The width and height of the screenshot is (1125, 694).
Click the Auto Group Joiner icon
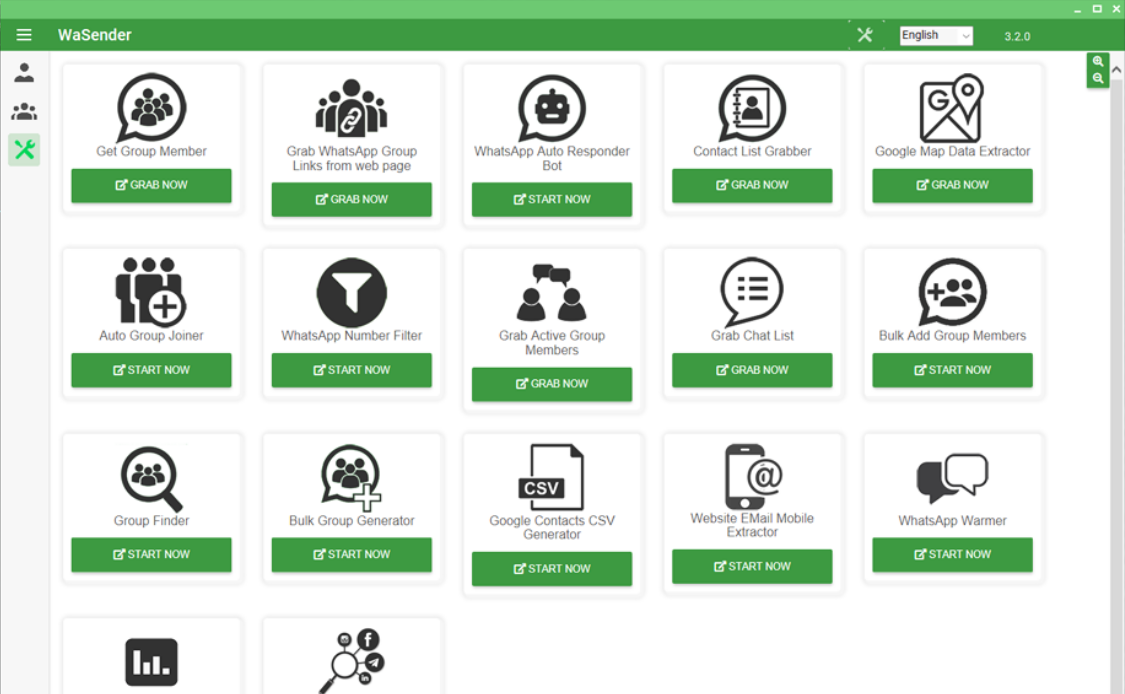tap(150, 291)
